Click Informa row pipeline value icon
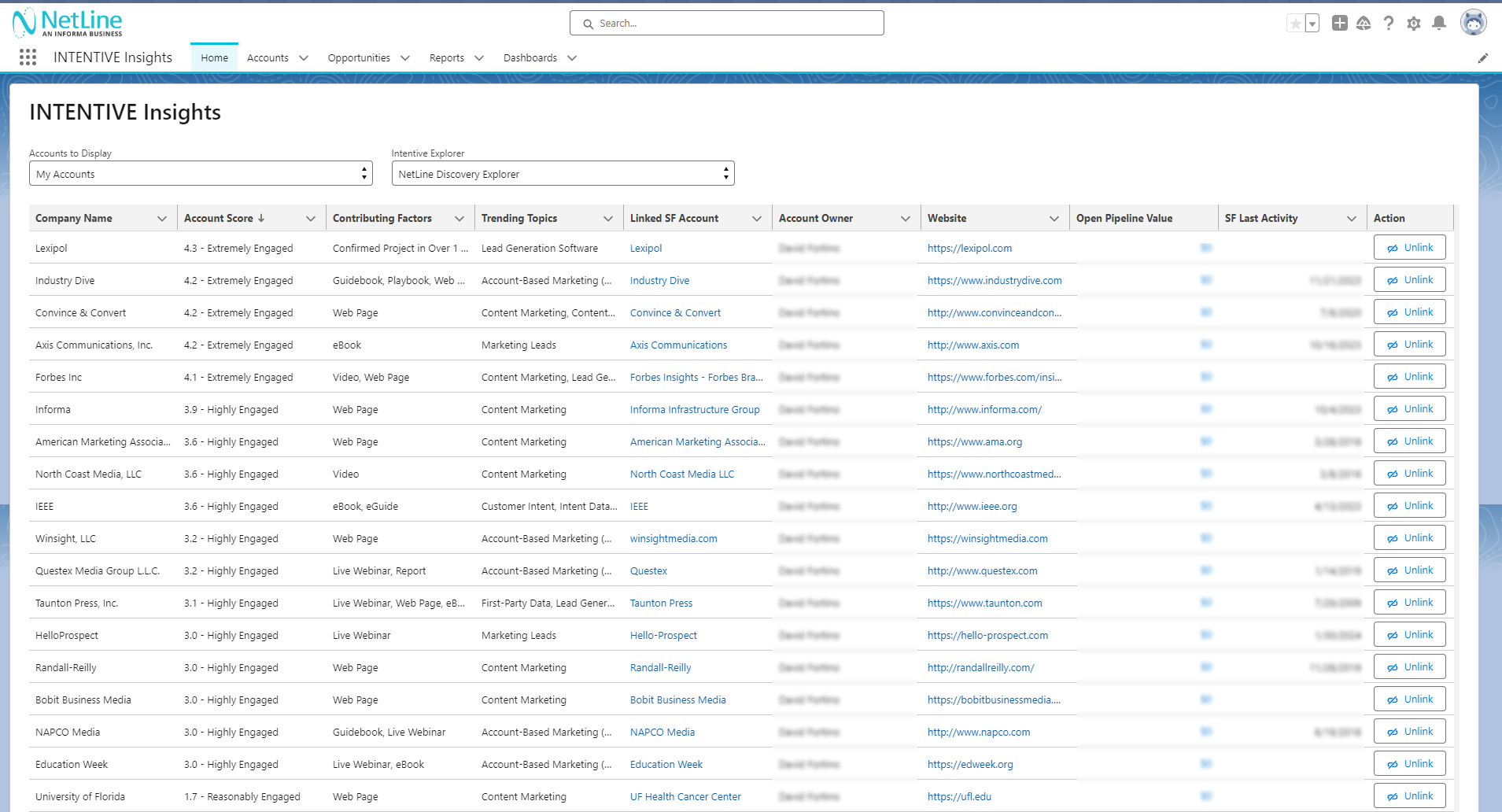Viewport: 1502px width, 812px height. click(x=1206, y=409)
